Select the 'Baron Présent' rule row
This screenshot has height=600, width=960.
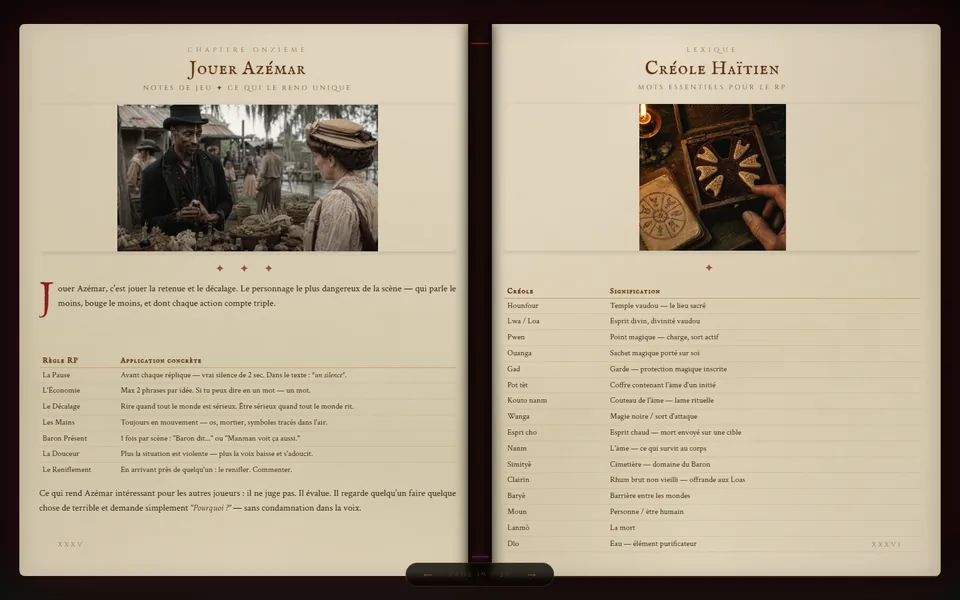(248, 438)
